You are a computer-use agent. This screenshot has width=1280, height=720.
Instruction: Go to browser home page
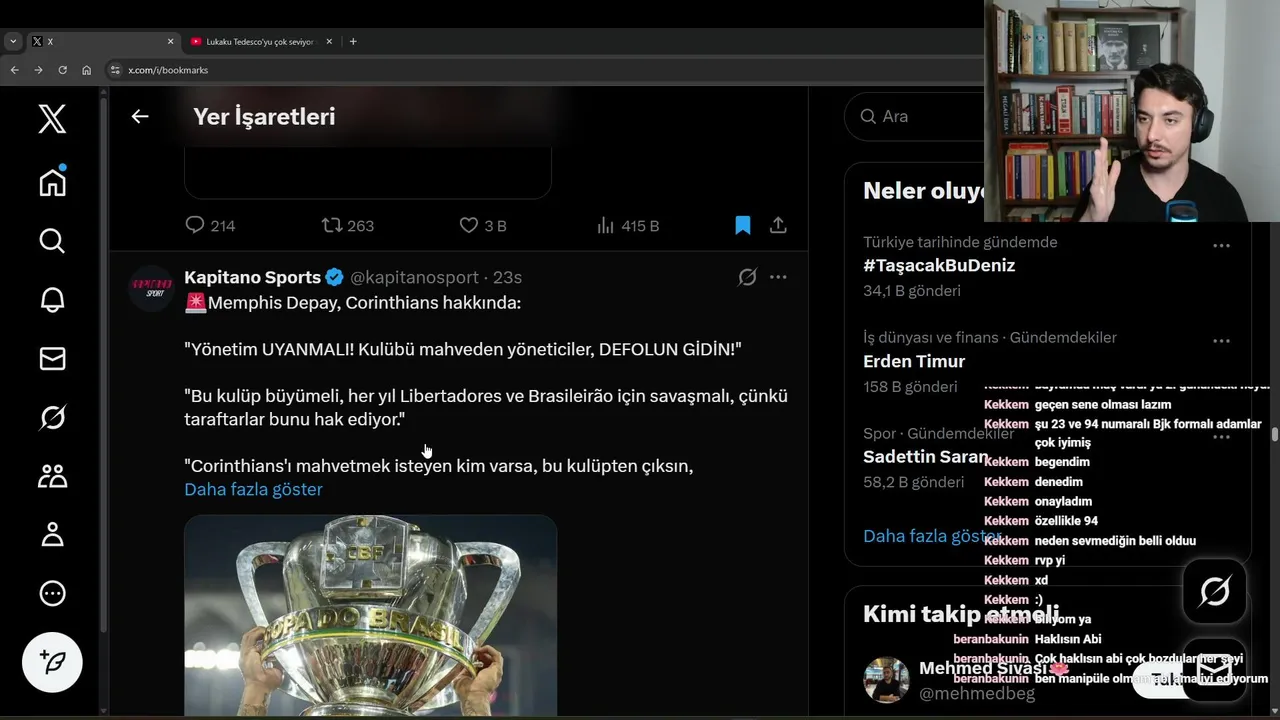click(86, 70)
